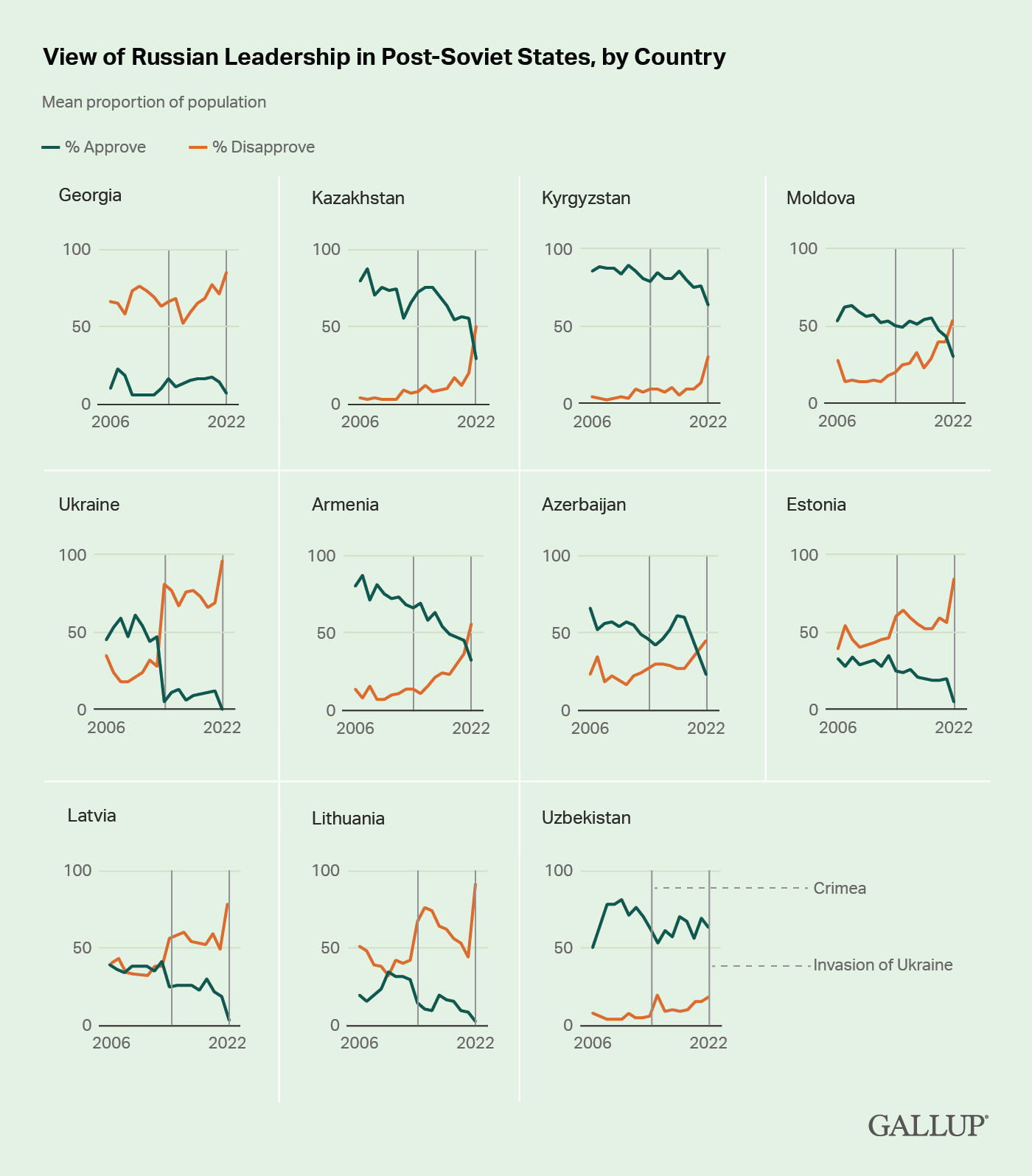1032x1176 pixels.
Task: Click the Moldova chart title
Action: click(820, 198)
